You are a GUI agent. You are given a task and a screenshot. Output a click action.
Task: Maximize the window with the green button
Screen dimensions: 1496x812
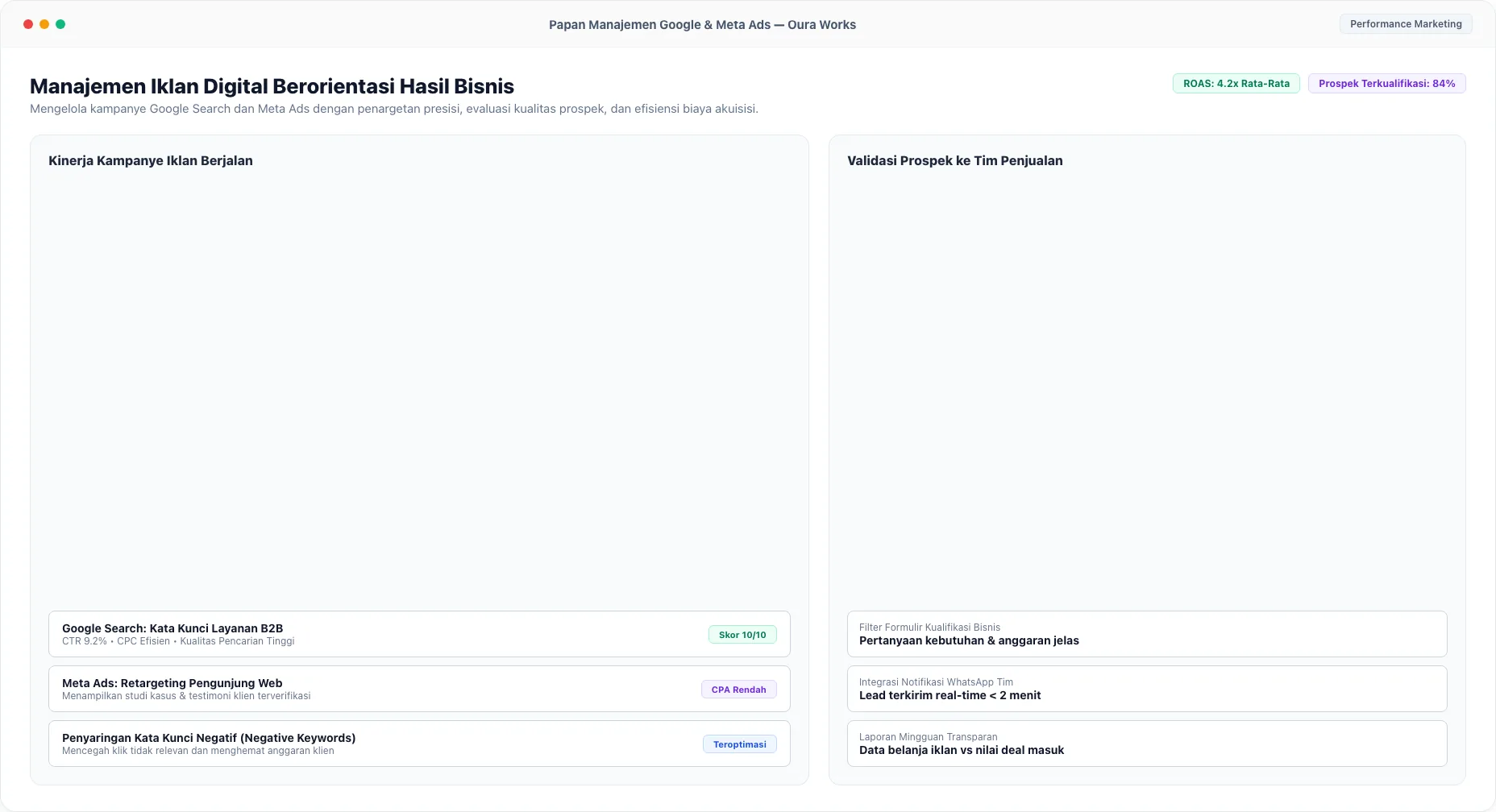(60, 24)
